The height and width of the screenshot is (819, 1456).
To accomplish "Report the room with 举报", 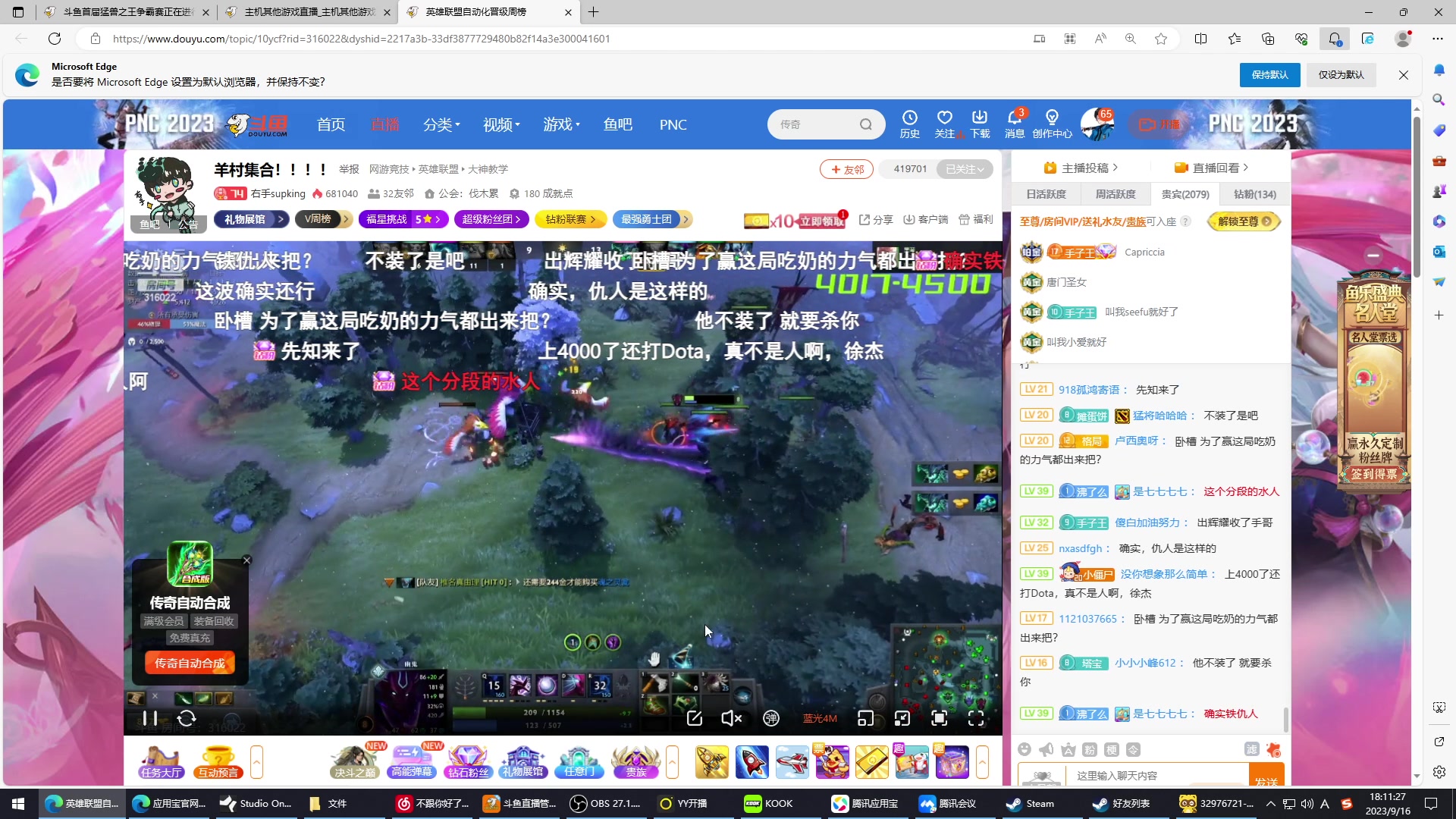I will point(349,169).
